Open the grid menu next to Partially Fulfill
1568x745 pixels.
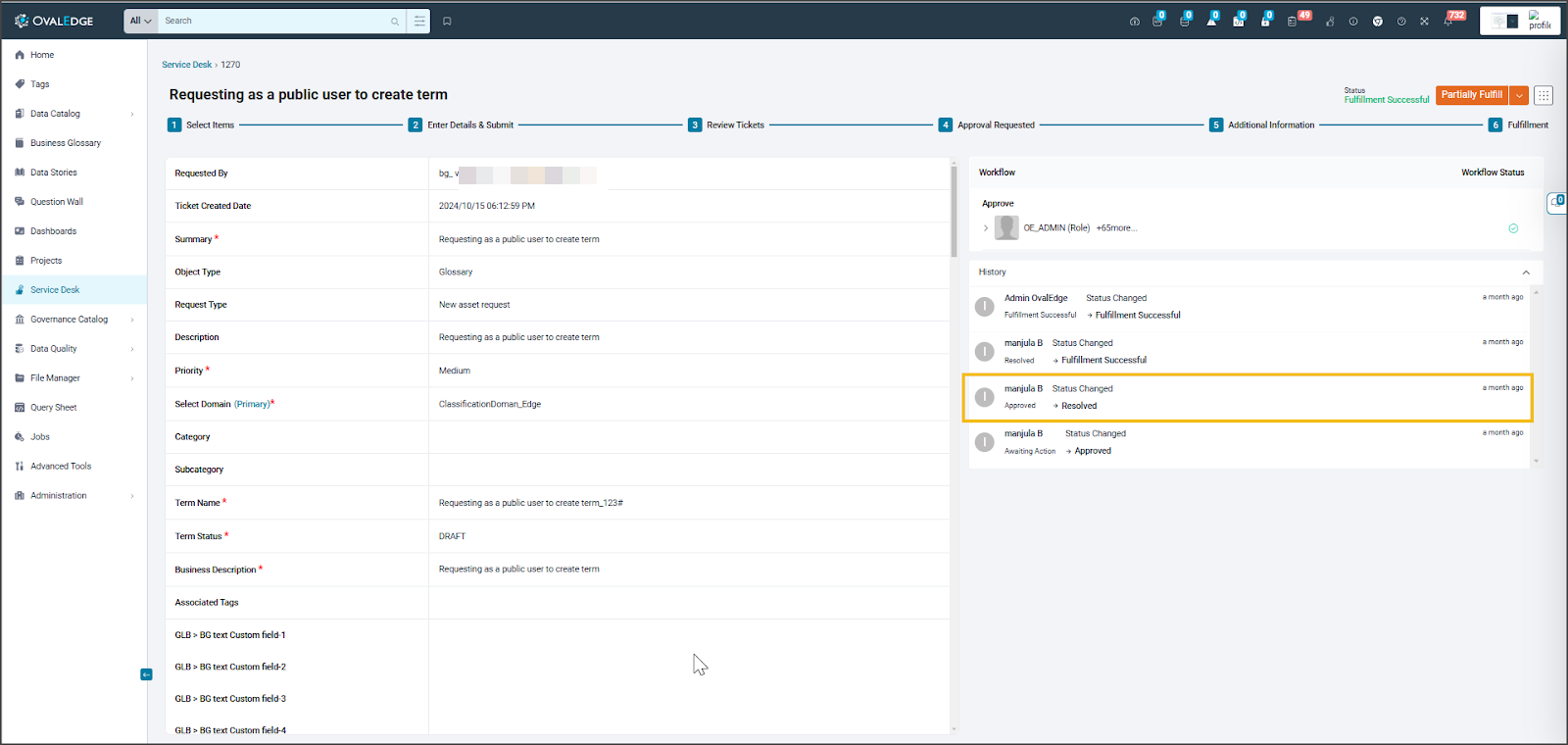click(1543, 95)
